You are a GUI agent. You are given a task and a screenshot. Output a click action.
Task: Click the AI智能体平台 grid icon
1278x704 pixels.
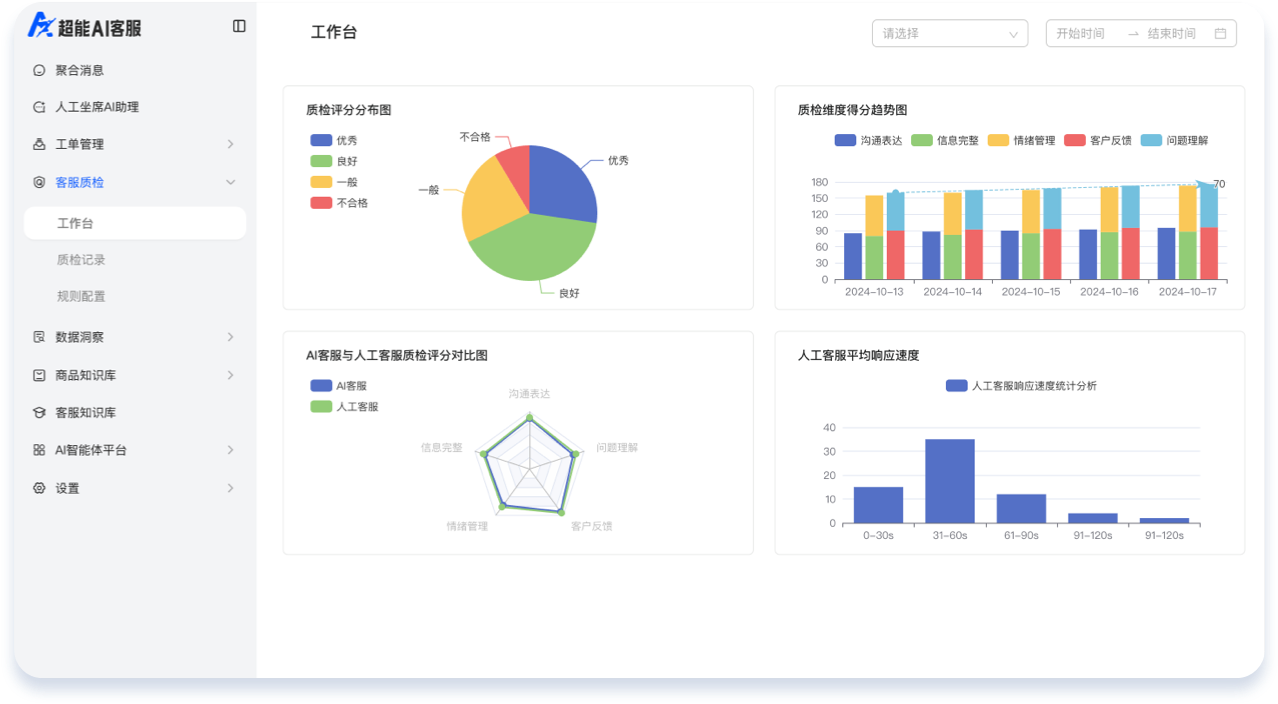click(39, 450)
